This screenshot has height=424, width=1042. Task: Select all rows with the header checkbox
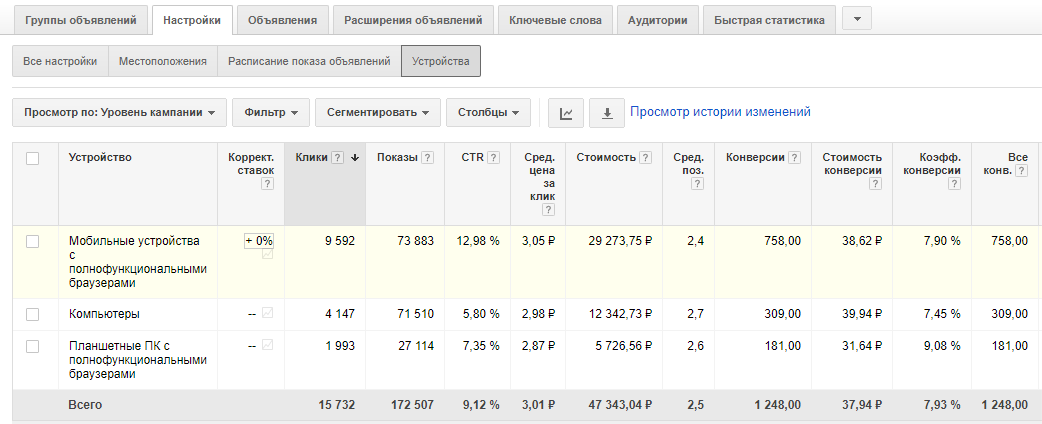33,158
